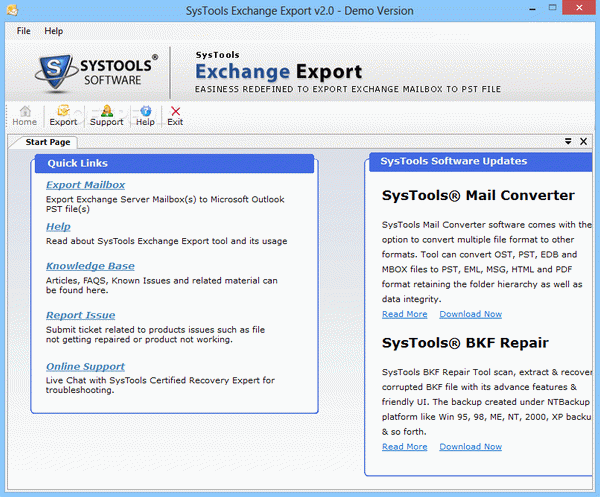Viewport: 600px width, 497px height.
Task: Click Download Now under Mail Converter
Action: [471, 314]
